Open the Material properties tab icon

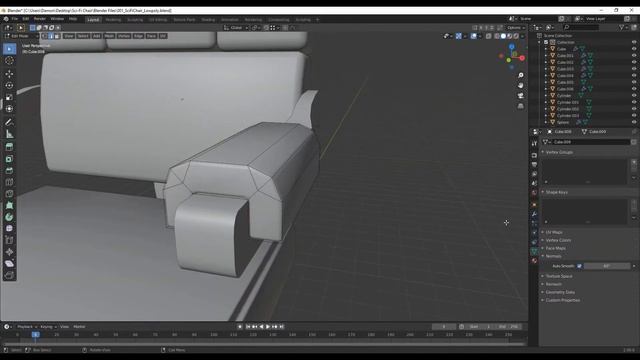pos(534,261)
